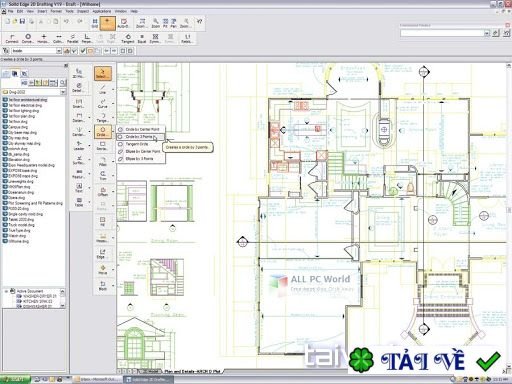The width and height of the screenshot is (512, 384).
Task: Open the Offset tool flyout arrow
Action: pos(113,192)
